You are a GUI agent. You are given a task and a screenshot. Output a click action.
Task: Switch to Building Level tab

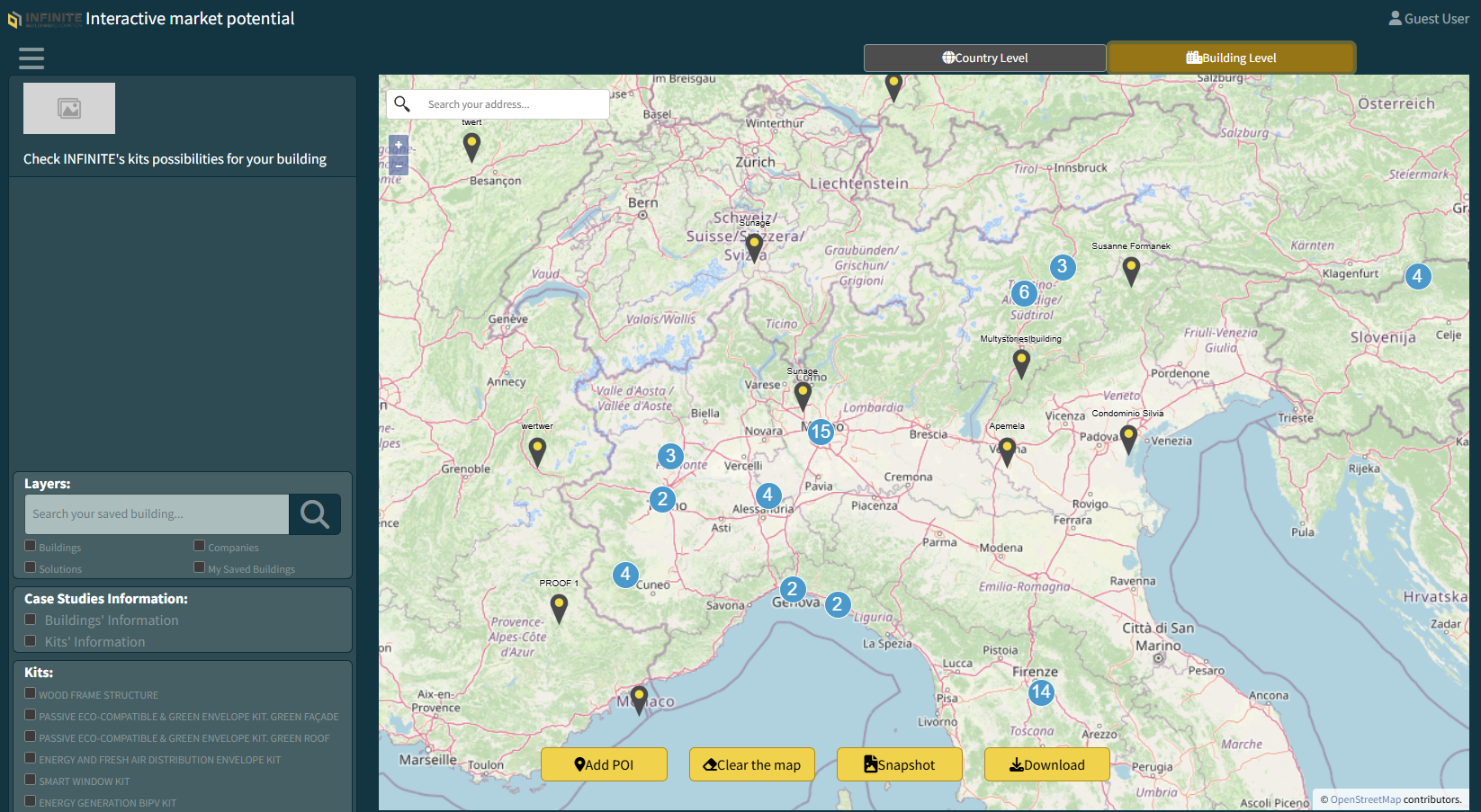click(1231, 58)
